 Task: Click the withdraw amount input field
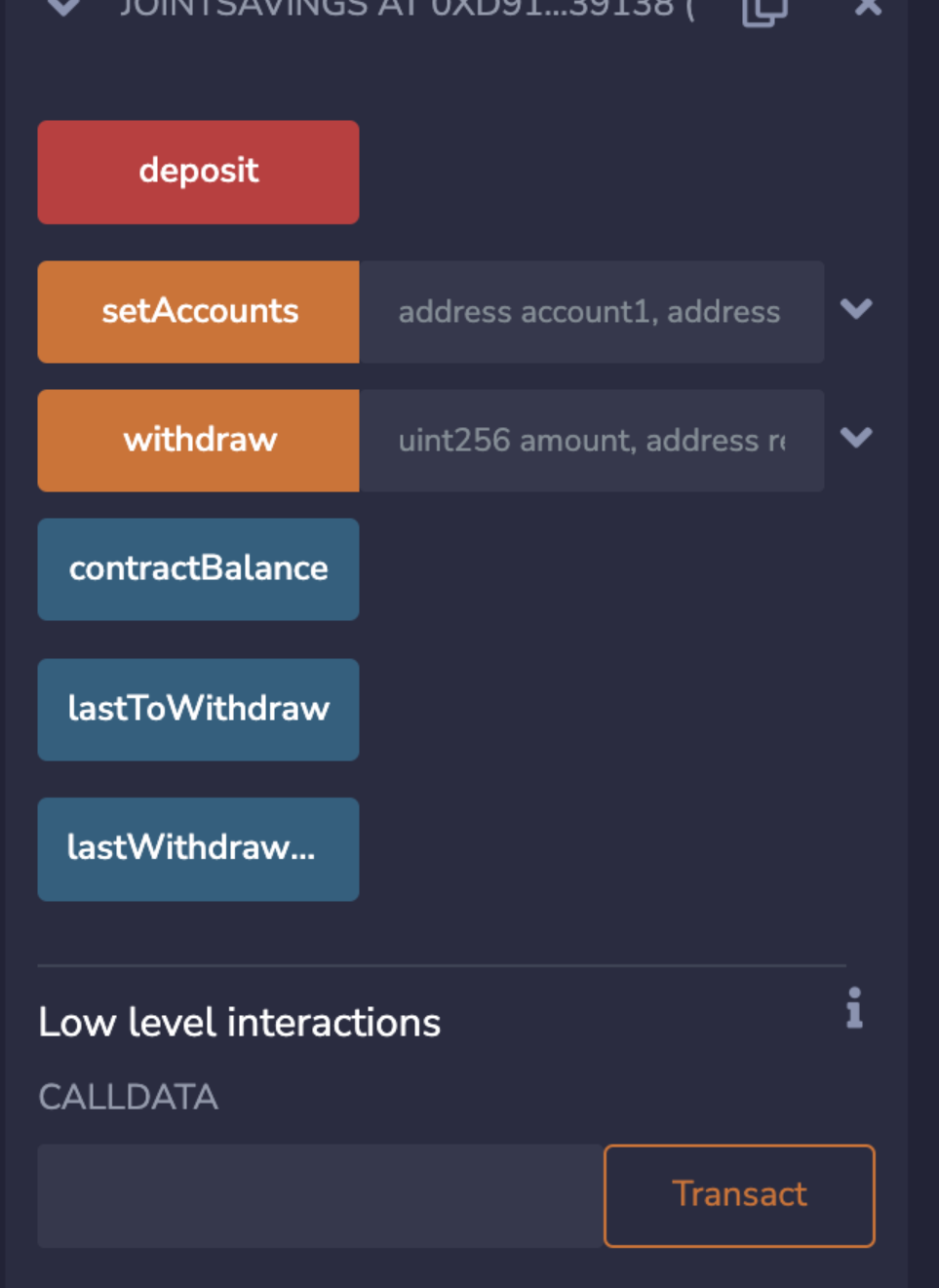click(x=590, y=440)
